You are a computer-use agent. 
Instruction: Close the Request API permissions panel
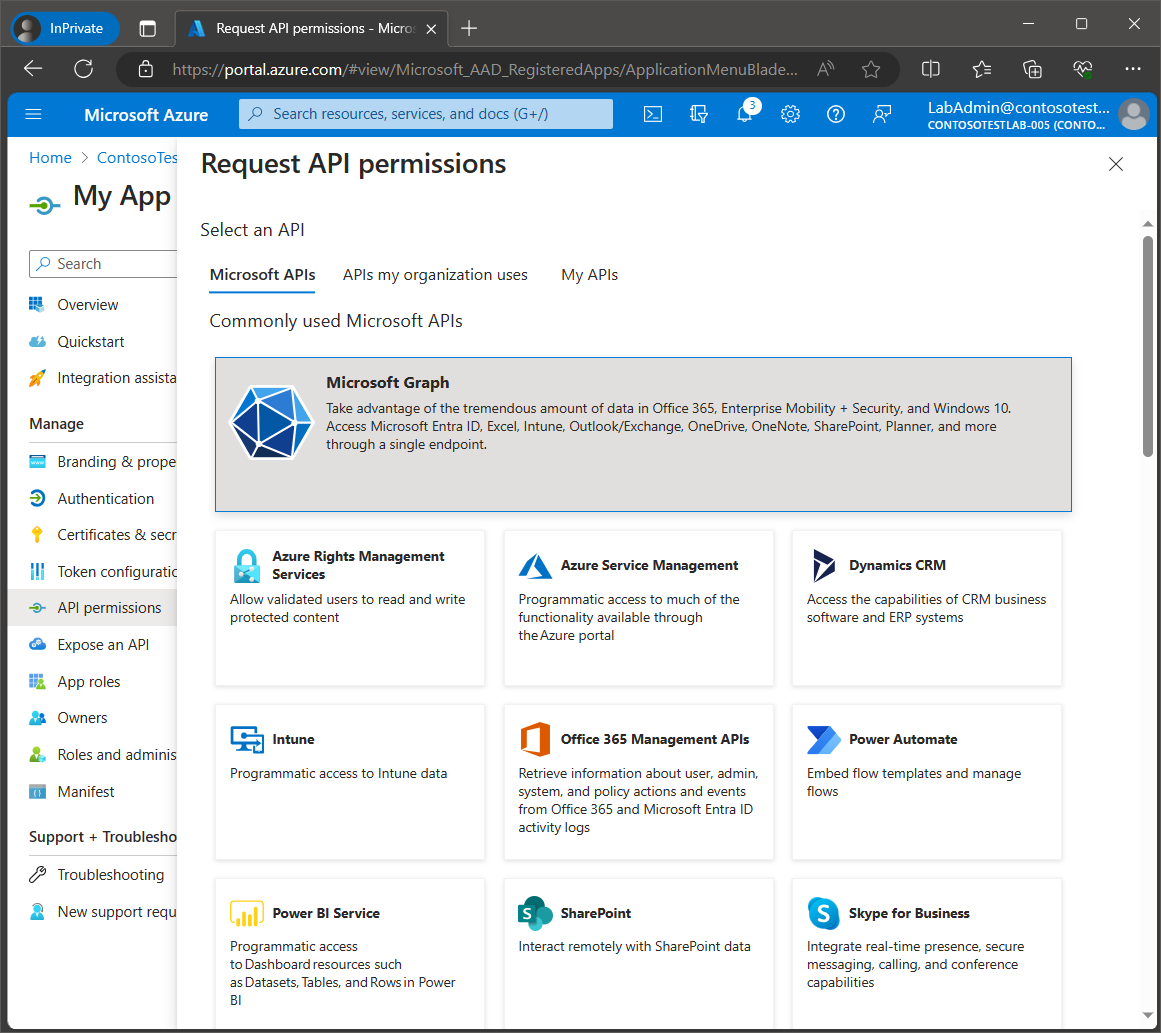point(1116,164)
